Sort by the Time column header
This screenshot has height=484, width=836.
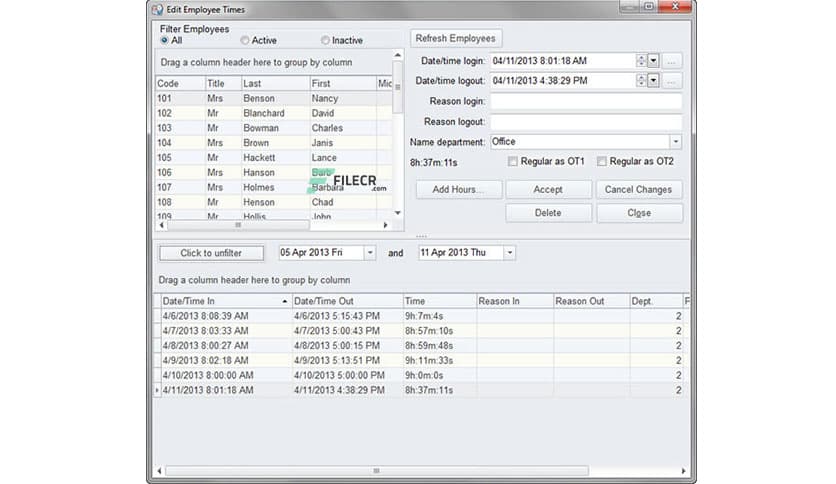point(440,301)
